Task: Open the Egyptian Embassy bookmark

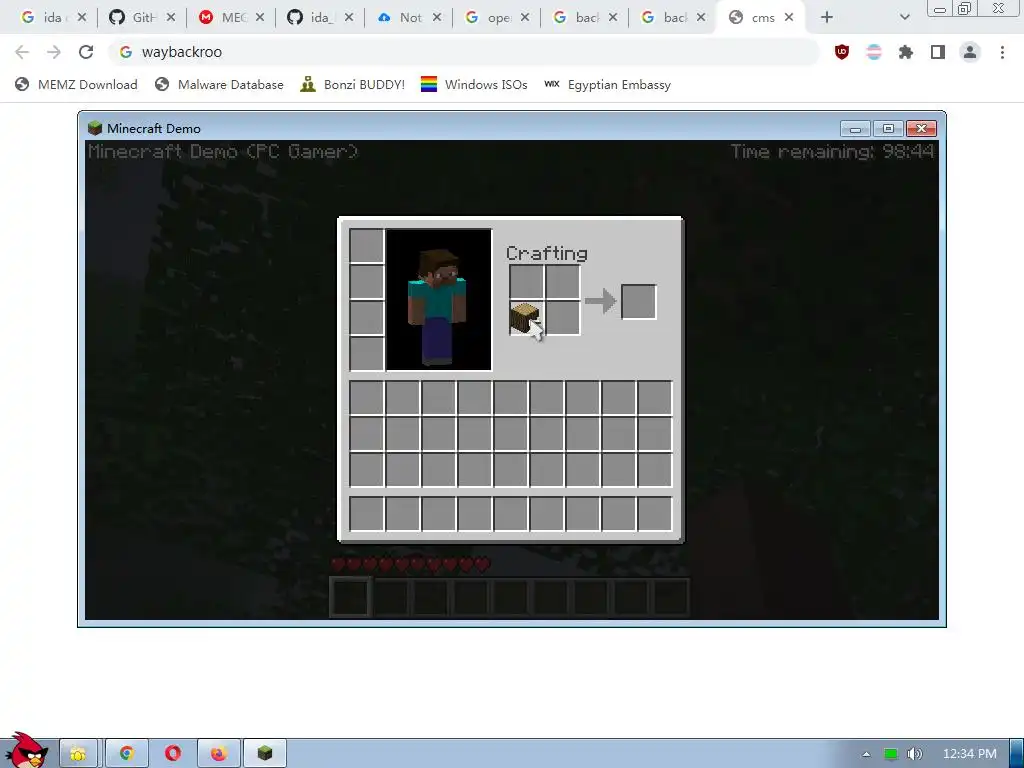Action: click(x=607, y=84)
